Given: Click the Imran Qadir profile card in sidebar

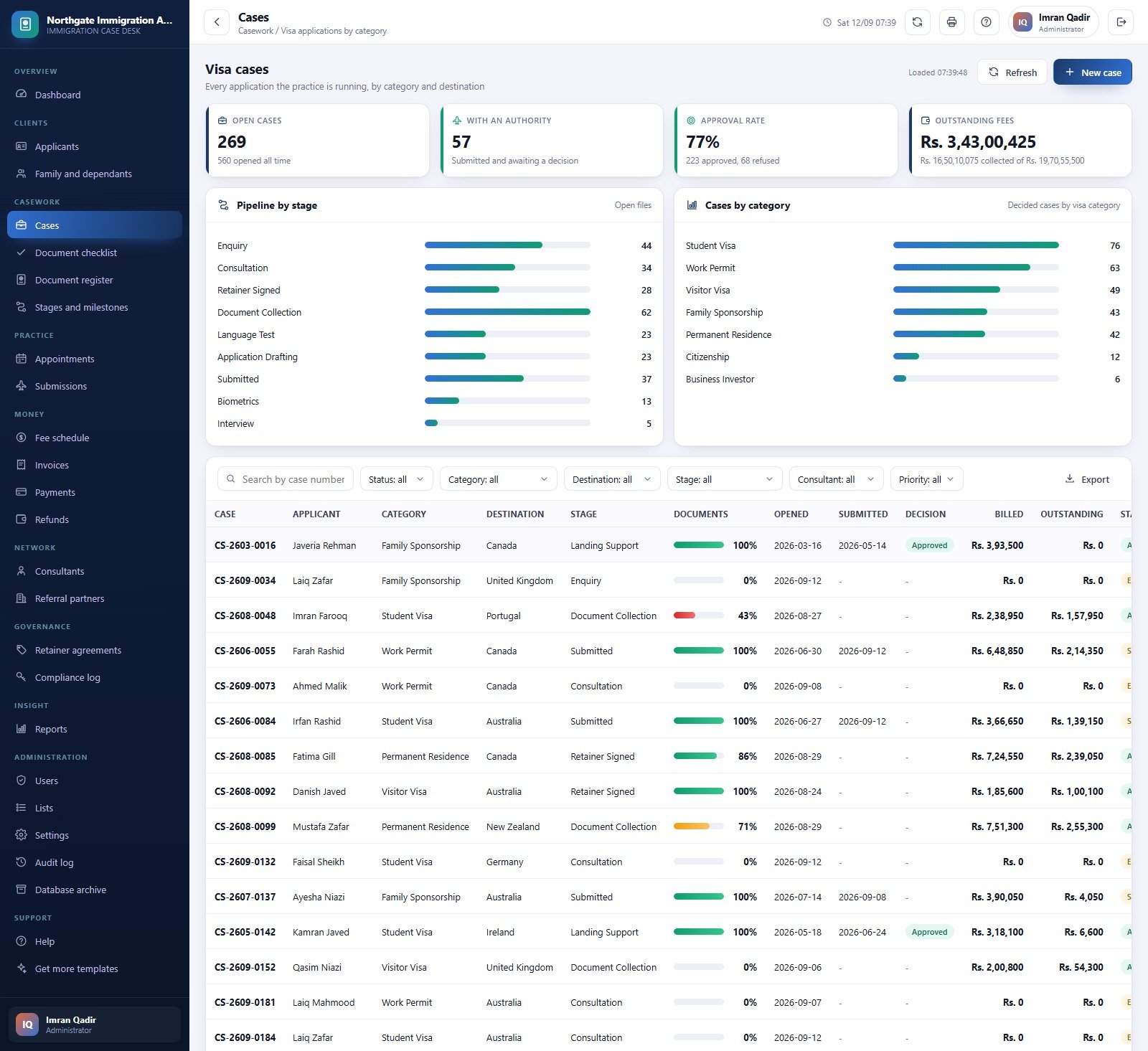Looking at the screenshot, I should pyautogui.click(x=95, y=1024).
